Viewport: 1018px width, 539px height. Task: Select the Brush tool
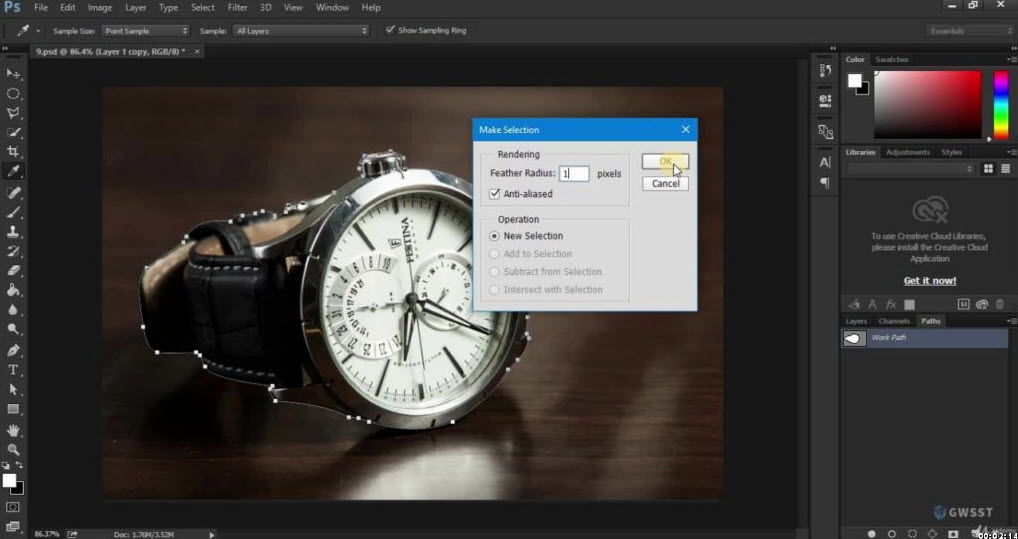(12, 212)
